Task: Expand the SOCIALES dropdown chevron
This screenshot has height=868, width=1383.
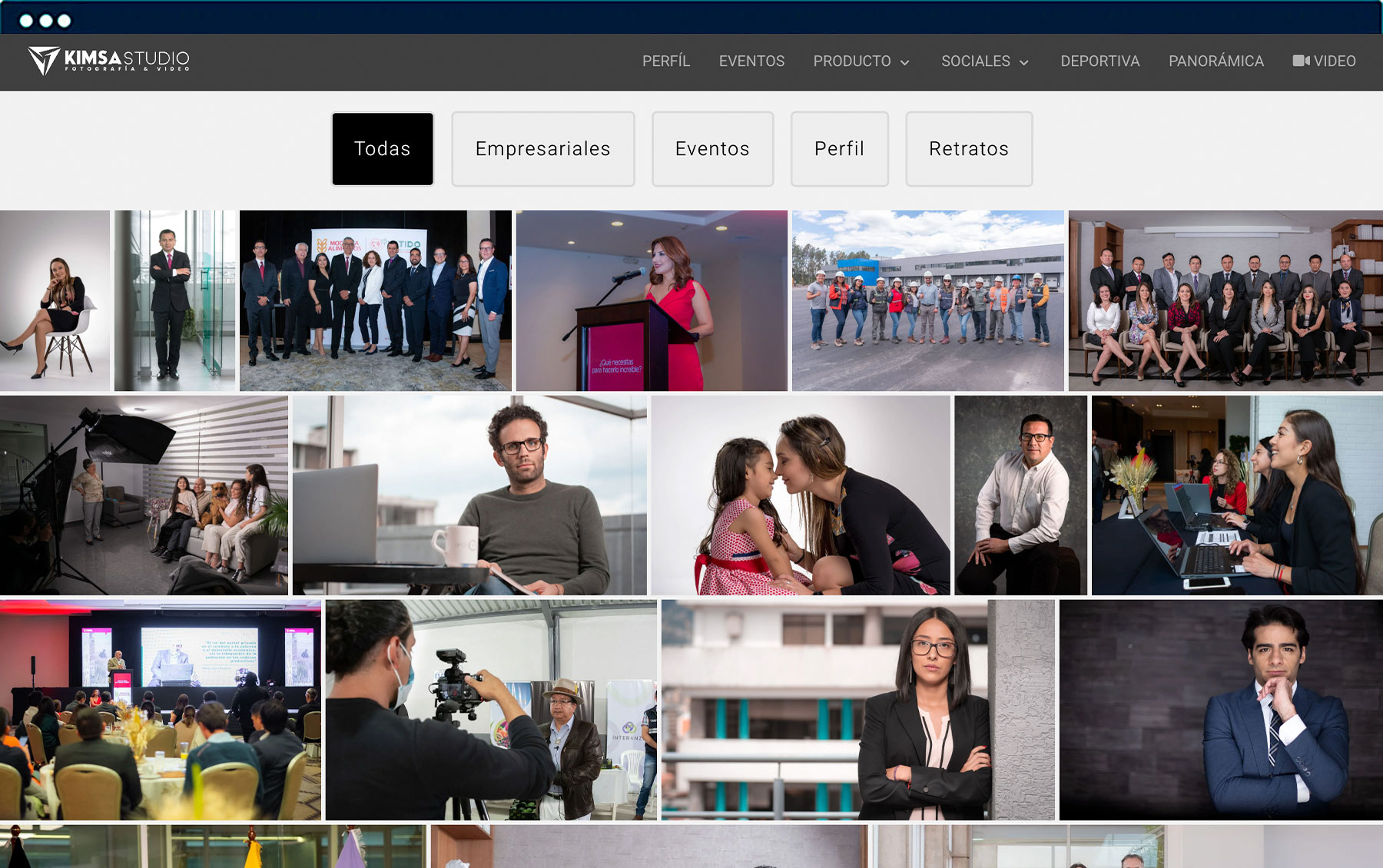Action: click(x=1024, y=62)
